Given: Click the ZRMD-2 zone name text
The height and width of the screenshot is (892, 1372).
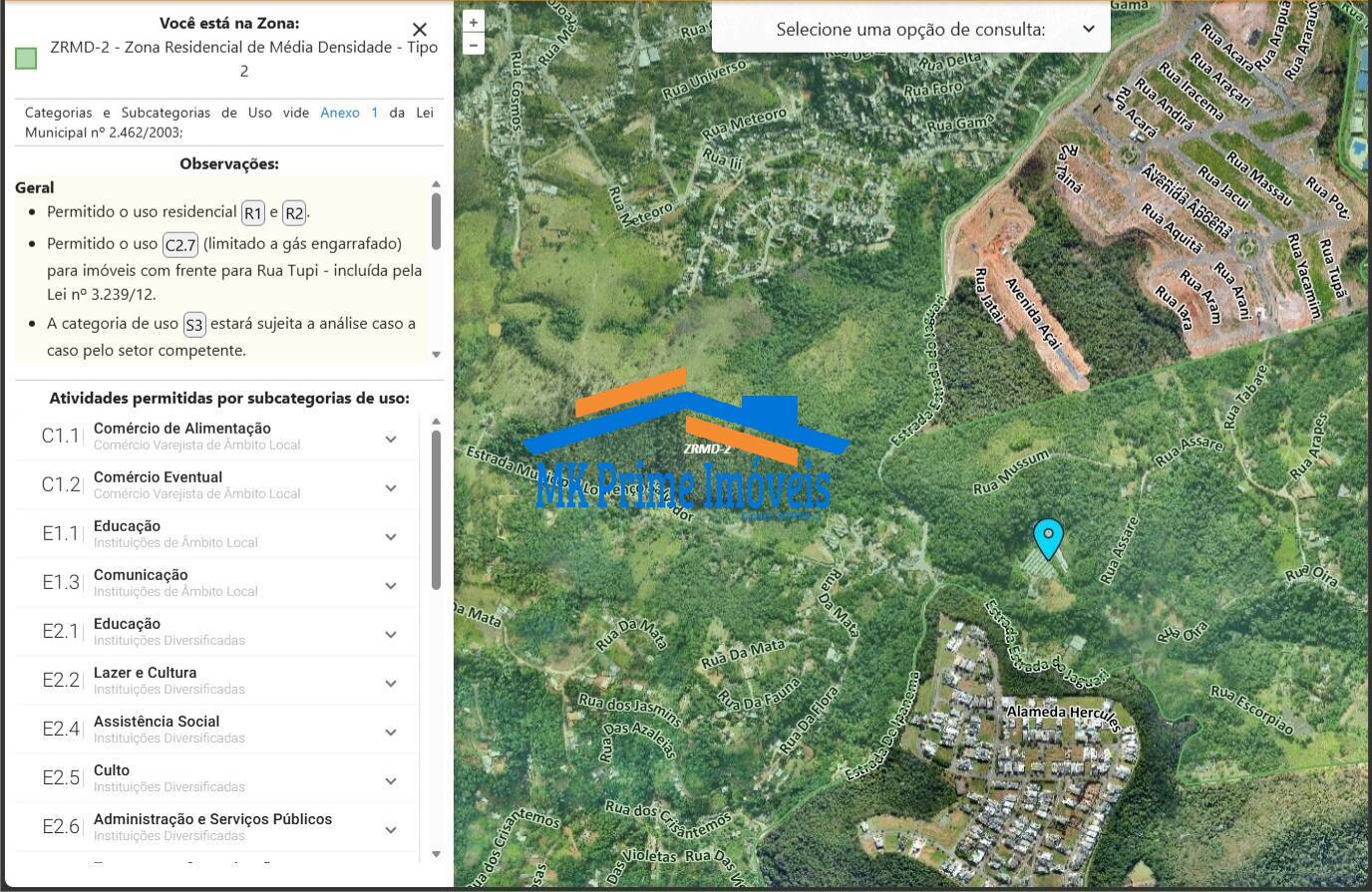Looking at the screenshot, I should 244,59.
